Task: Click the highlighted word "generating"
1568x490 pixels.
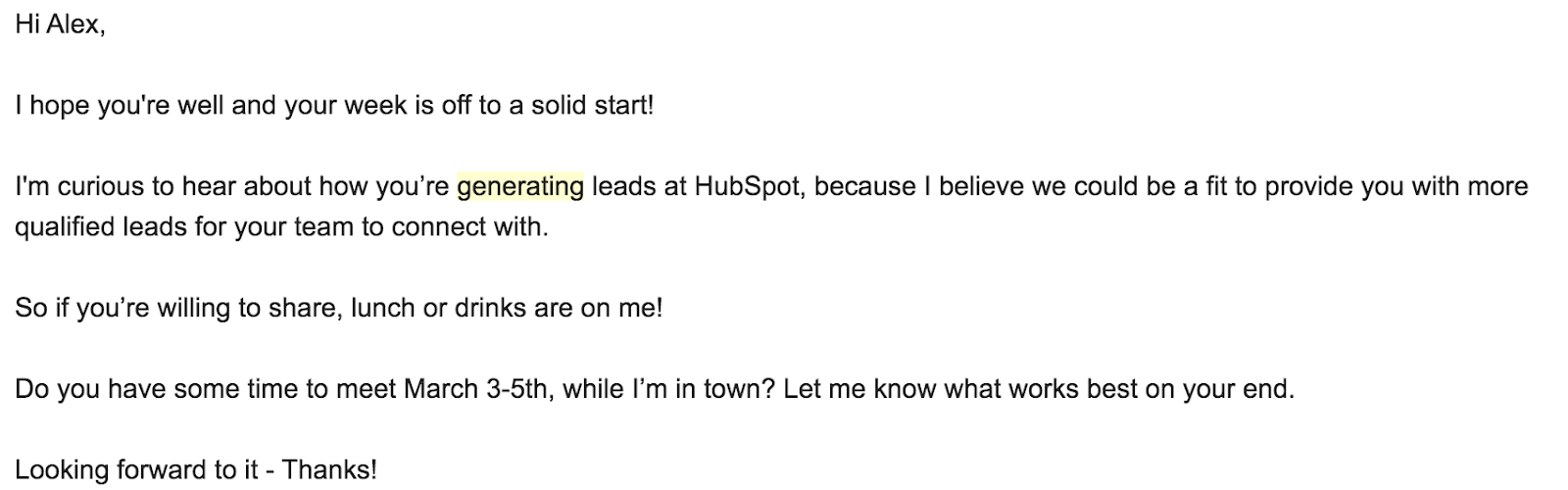Action: pyautogui.click(x=520, y=186)
